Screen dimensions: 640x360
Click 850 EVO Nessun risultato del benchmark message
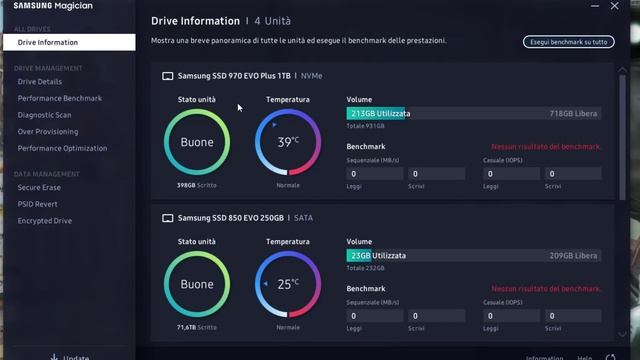coord(546,289)
